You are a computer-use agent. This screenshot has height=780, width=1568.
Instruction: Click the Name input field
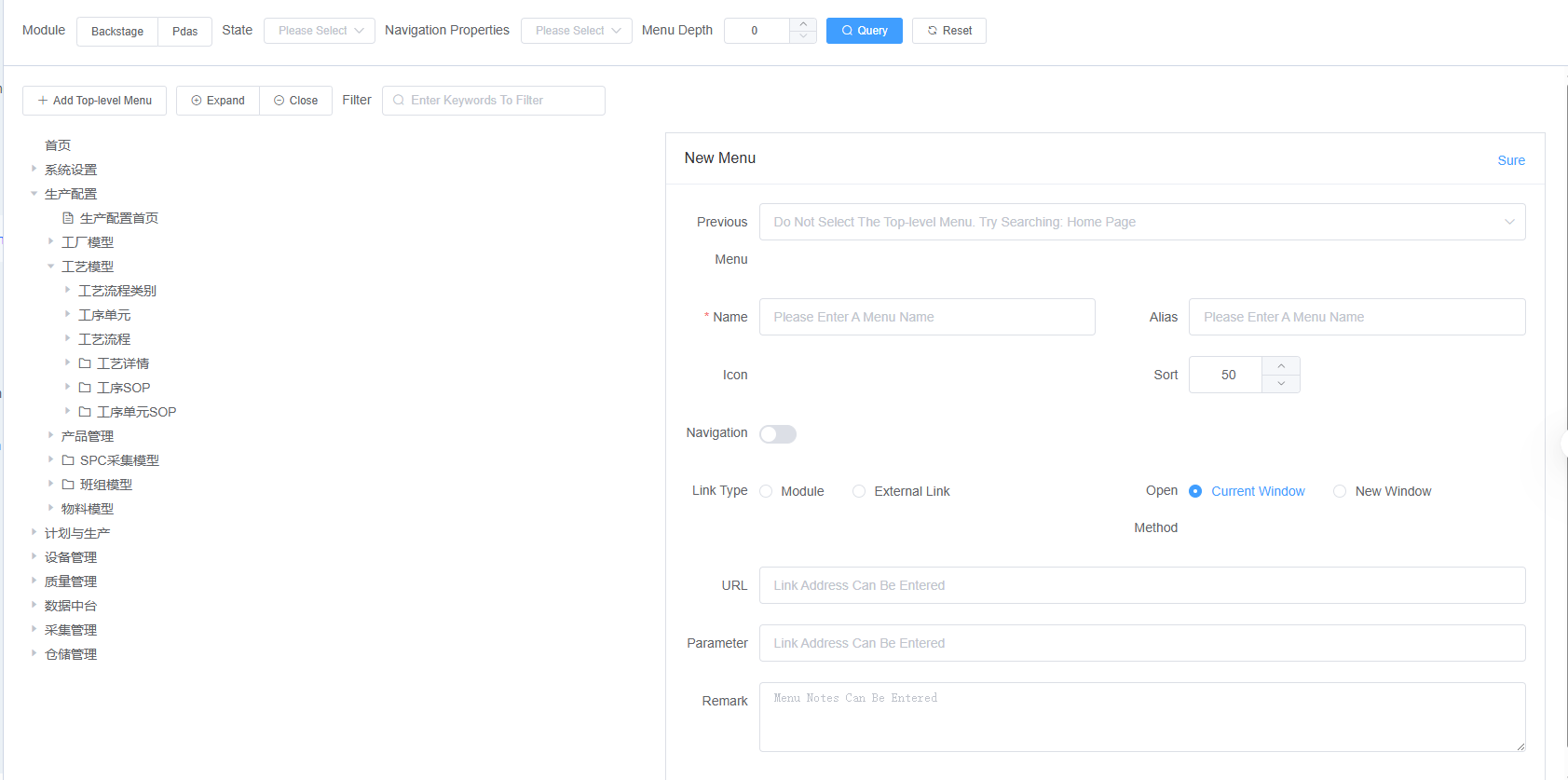pyautogui.click(x=927, y=317)
